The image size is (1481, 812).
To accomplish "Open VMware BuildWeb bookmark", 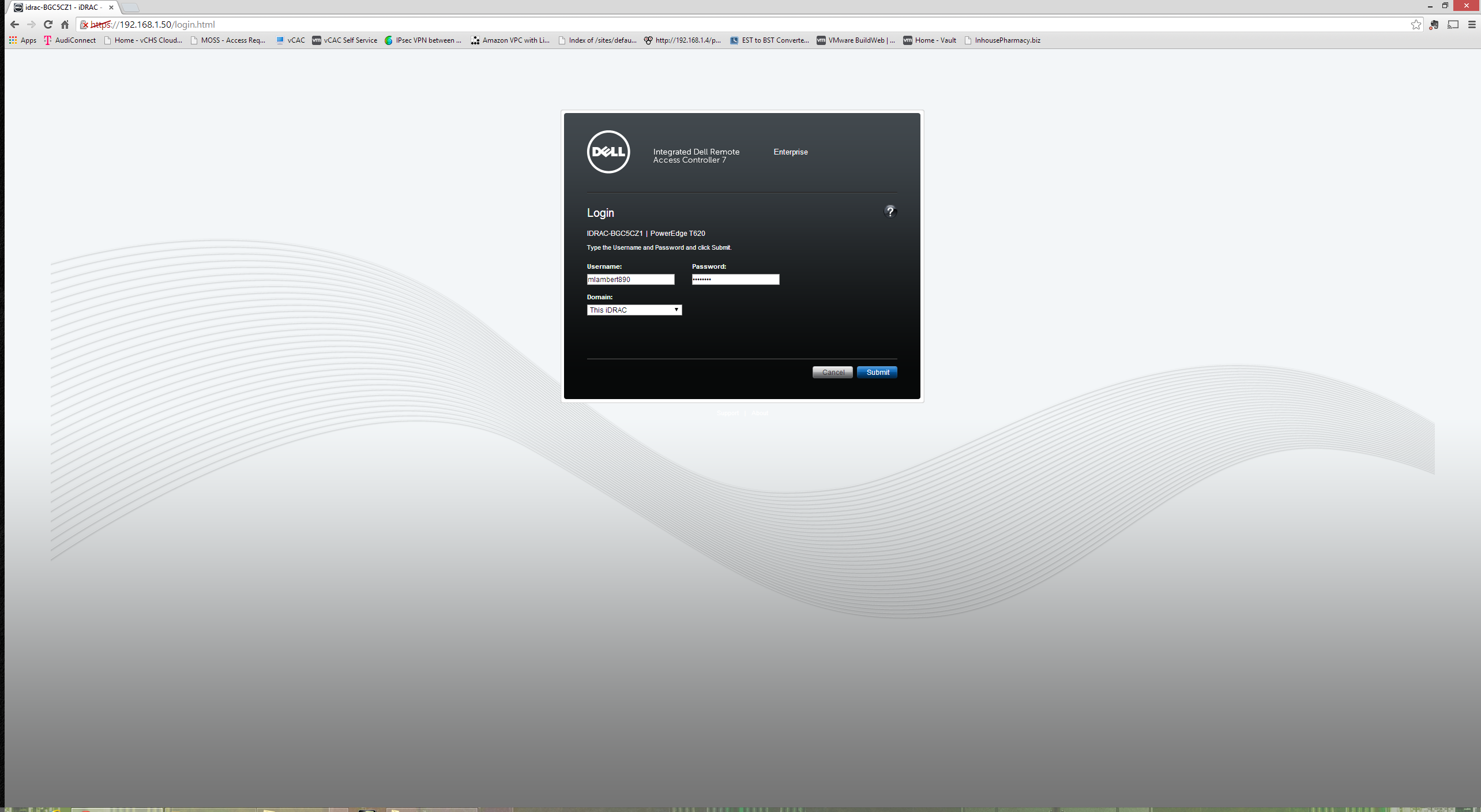I will (856, 40).
